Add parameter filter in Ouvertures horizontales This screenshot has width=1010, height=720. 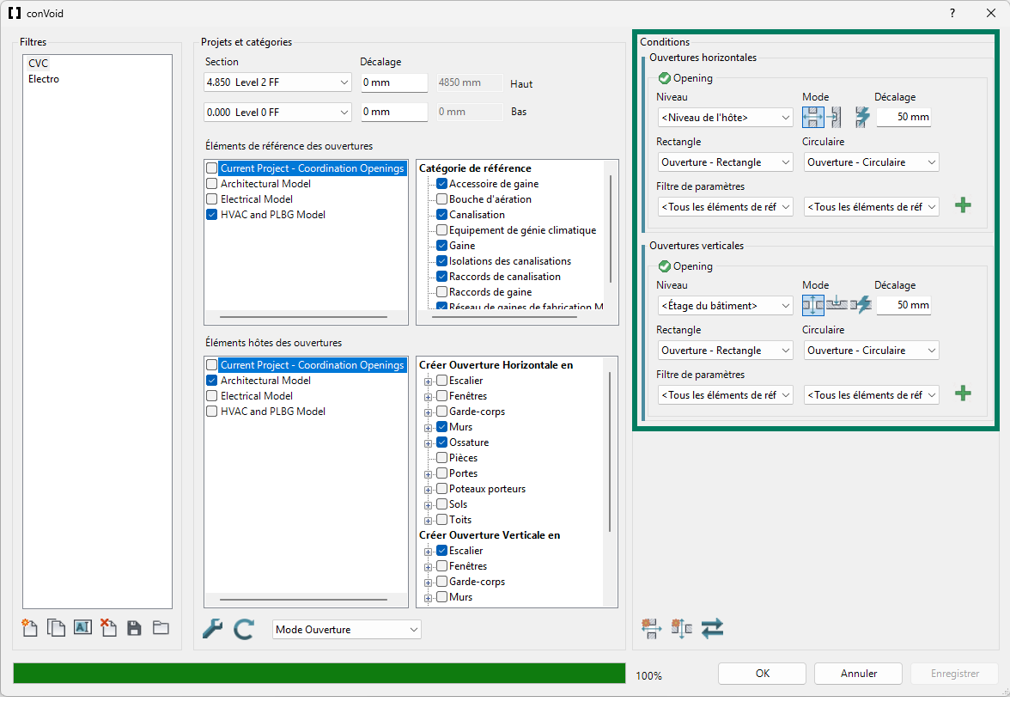963,206
